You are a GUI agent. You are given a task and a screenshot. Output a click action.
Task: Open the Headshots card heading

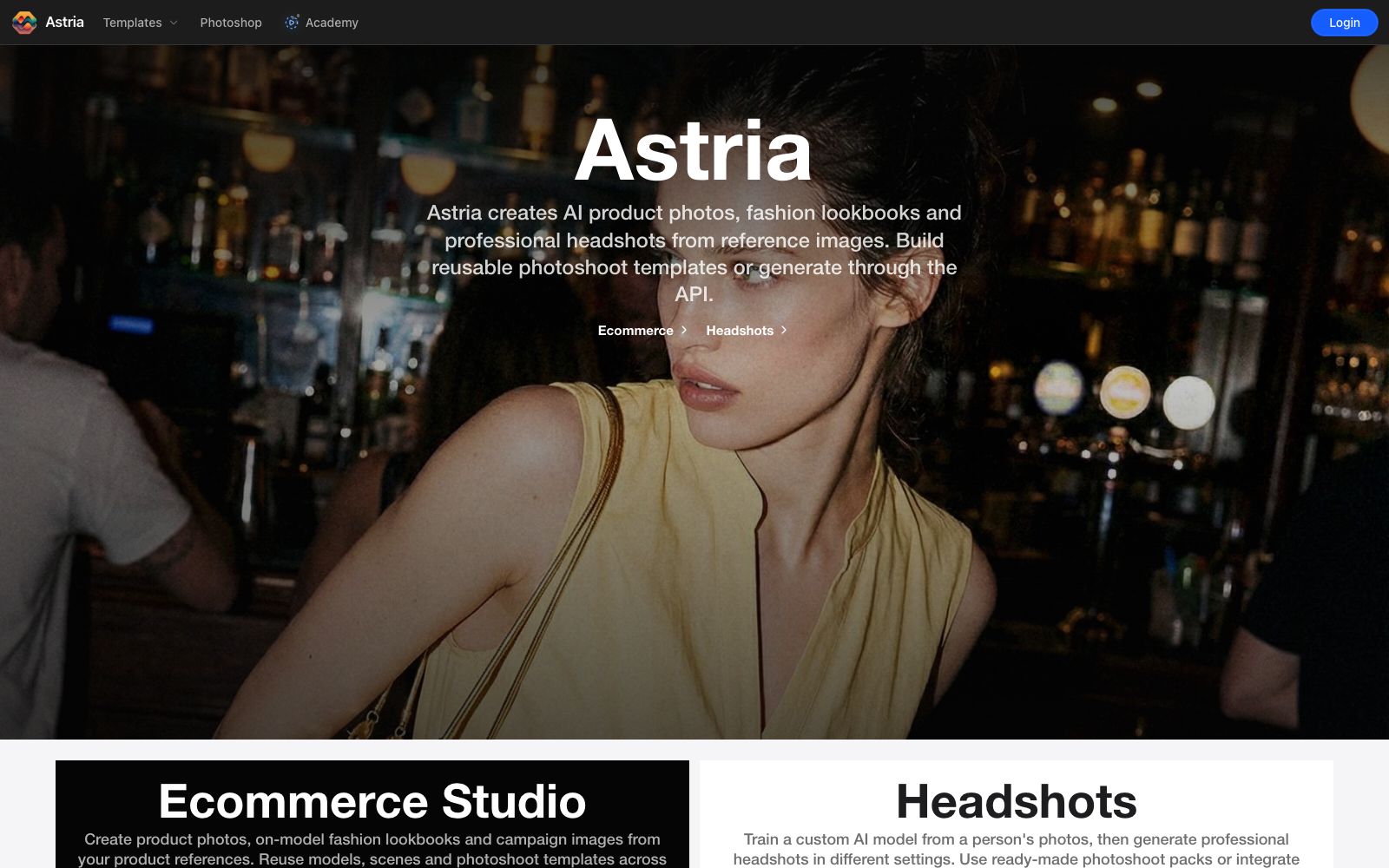1017,800
